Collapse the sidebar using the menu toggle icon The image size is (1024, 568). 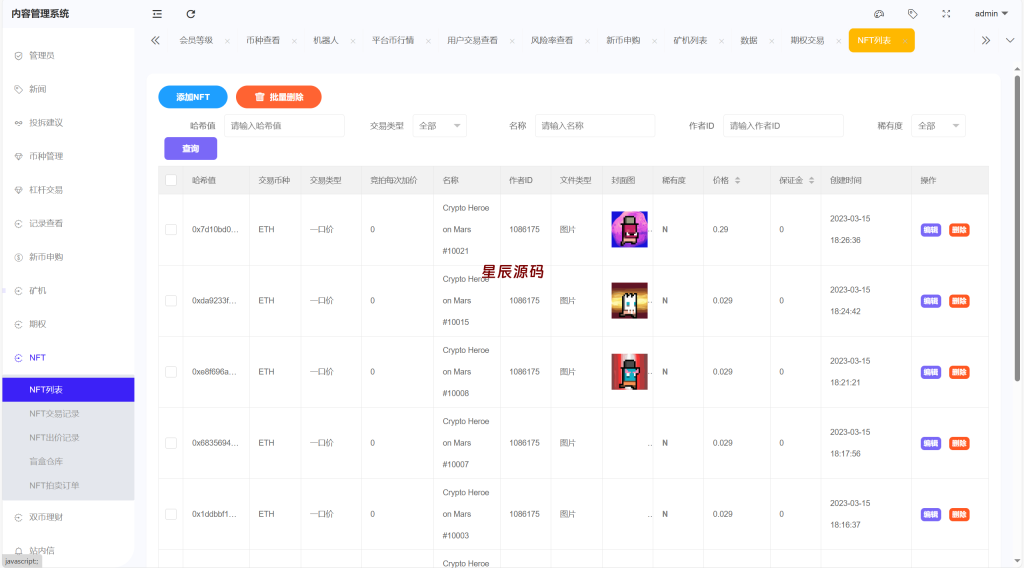(x=157, y=14)
